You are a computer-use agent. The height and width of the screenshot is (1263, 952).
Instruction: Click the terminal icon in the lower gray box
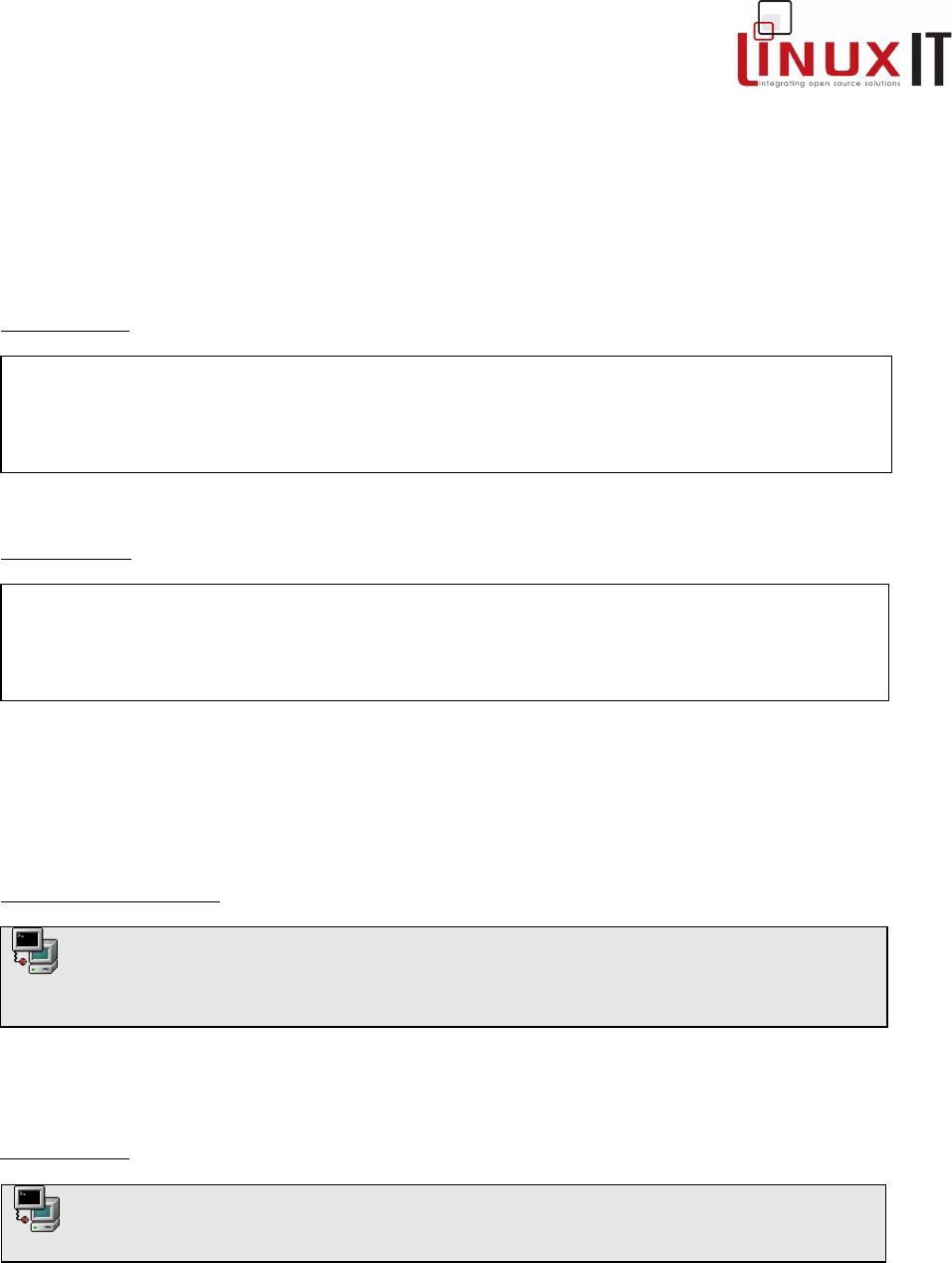(37, 1209)
